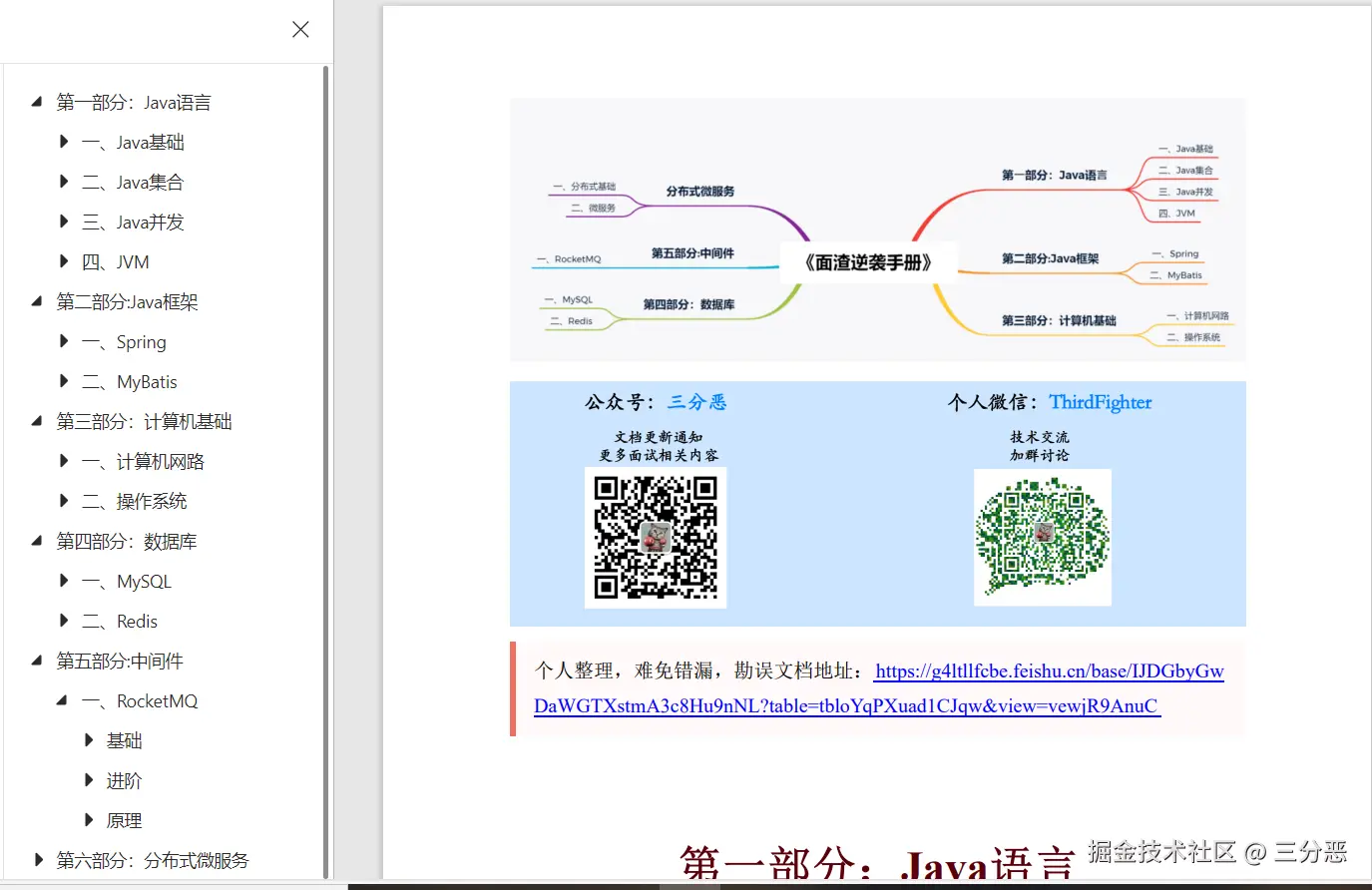Jump to 二、Redis outline entry
1372x890 pixels.
pyautogui.click(x=120, y=622)
